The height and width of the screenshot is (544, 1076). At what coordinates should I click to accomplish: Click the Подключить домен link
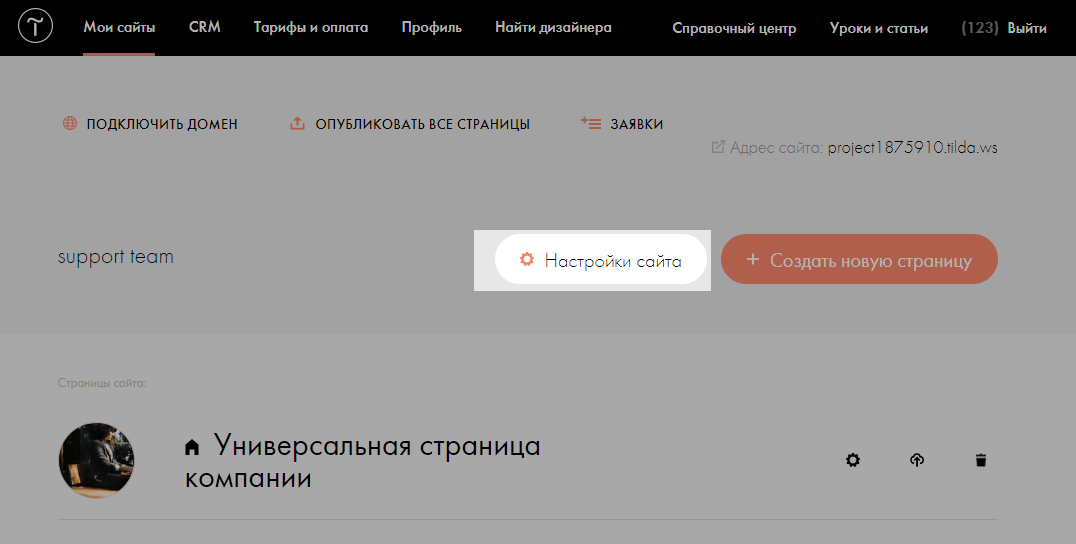pos(162,124)
